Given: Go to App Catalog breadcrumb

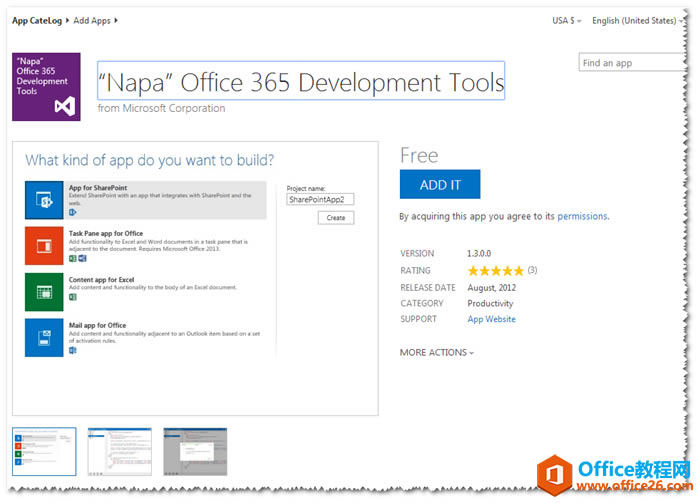Looking at the screenshot, I should pos(35,20).
